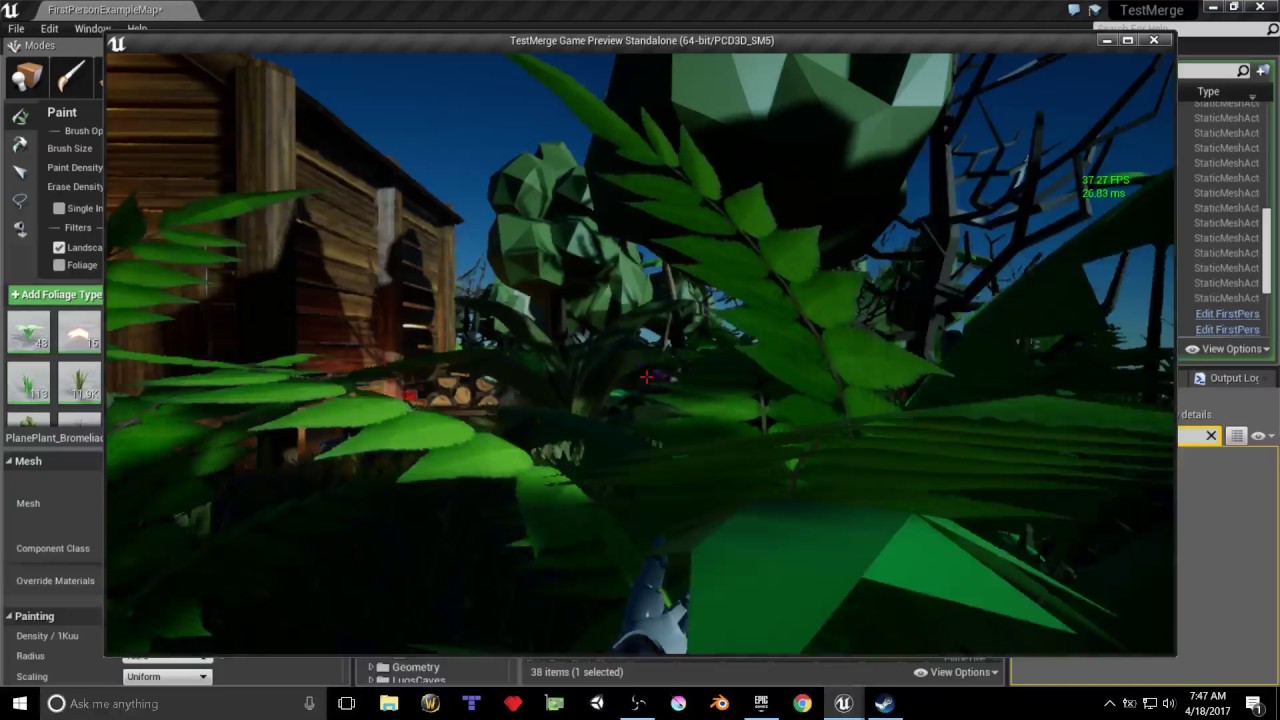Click the Add Foliage Type button
The image size is (1280, 720).
pos(56,295)
